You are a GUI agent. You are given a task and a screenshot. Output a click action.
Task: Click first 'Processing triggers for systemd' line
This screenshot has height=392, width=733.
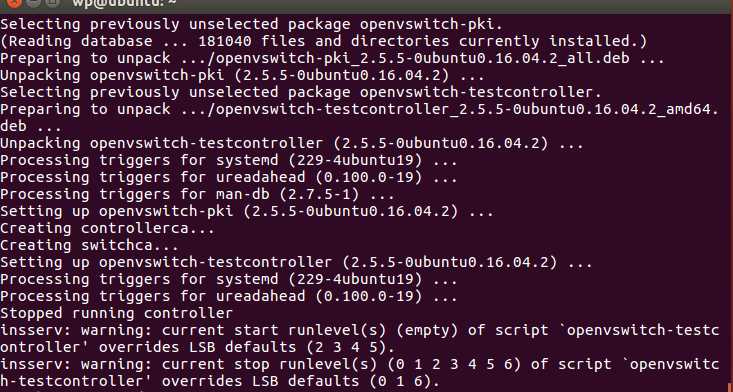coord(229,160)
